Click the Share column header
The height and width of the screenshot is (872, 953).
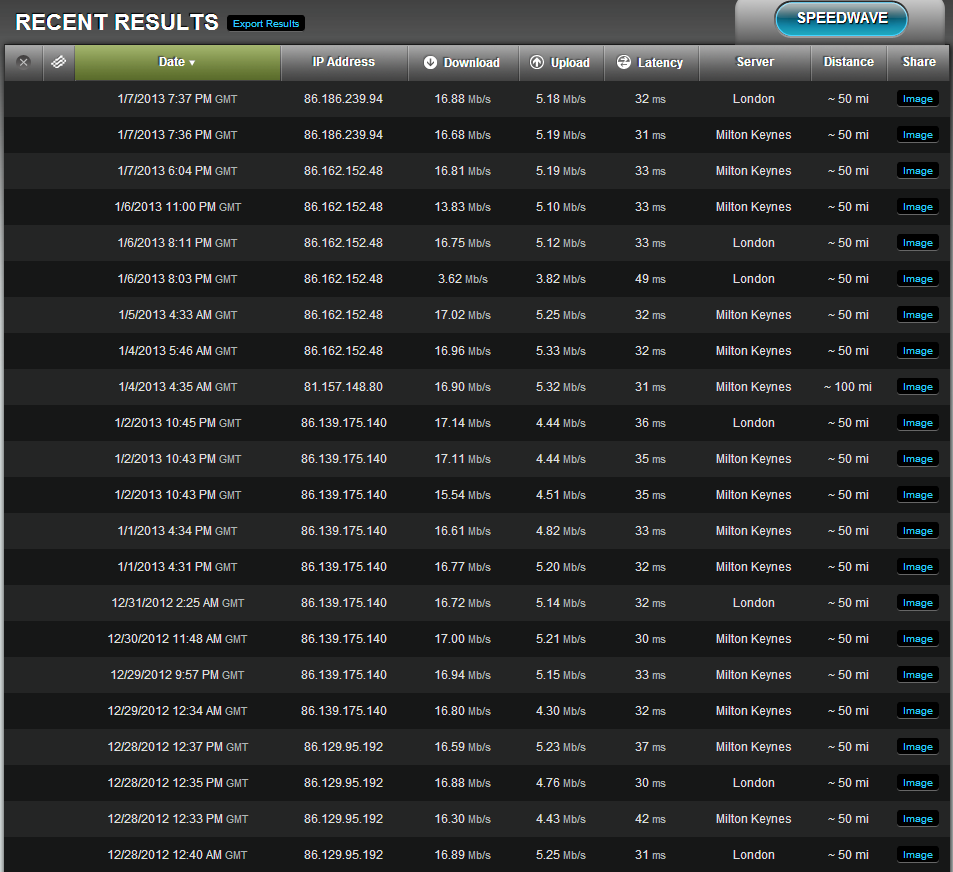point(918,62)
